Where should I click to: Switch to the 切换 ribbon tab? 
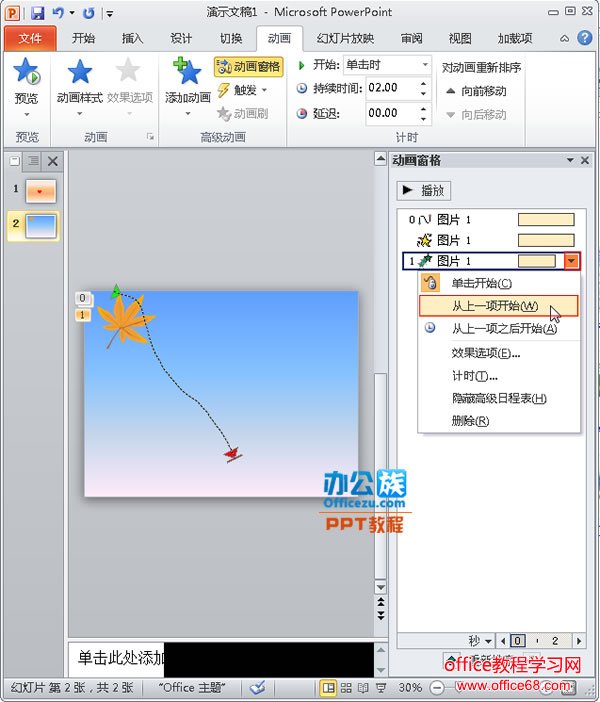click(x=231, y=39)
